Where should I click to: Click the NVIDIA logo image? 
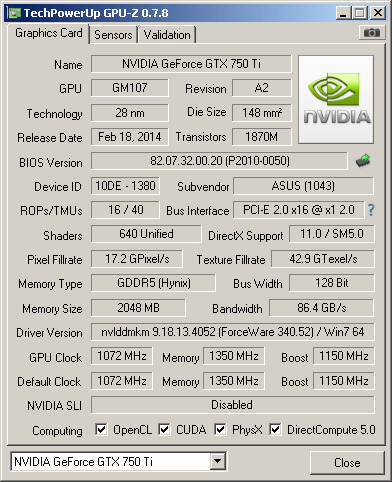pyautogui.click(x=336, y=99)
